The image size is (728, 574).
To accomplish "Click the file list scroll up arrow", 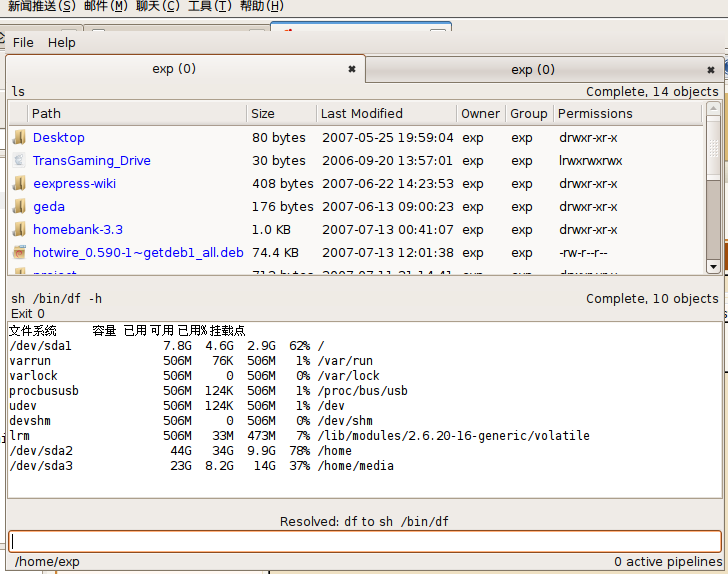I will coord(713,109).
